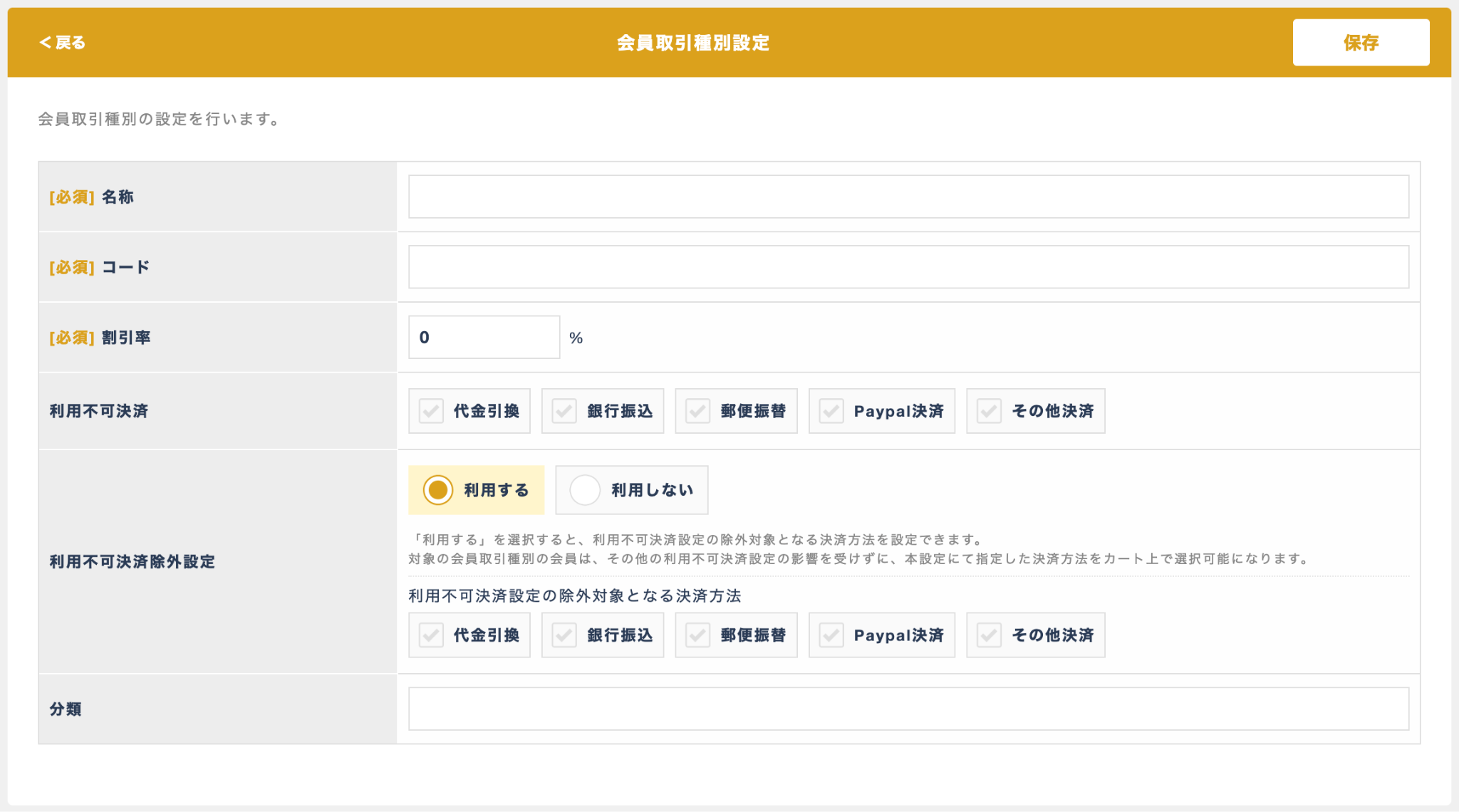The width and height of the screenshot is (1459, 812).
Task: Check 代金引換 in the exclusion payment methods
Action: coord(432,635)
